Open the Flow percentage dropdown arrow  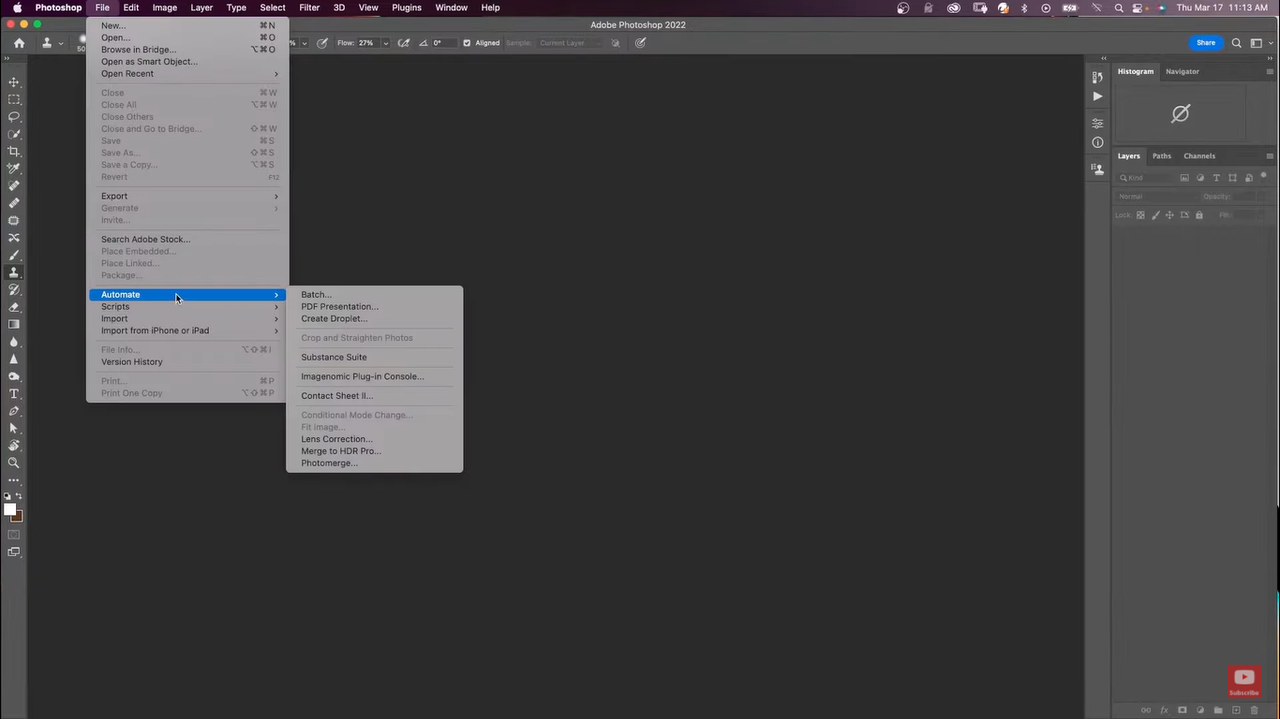386,43
